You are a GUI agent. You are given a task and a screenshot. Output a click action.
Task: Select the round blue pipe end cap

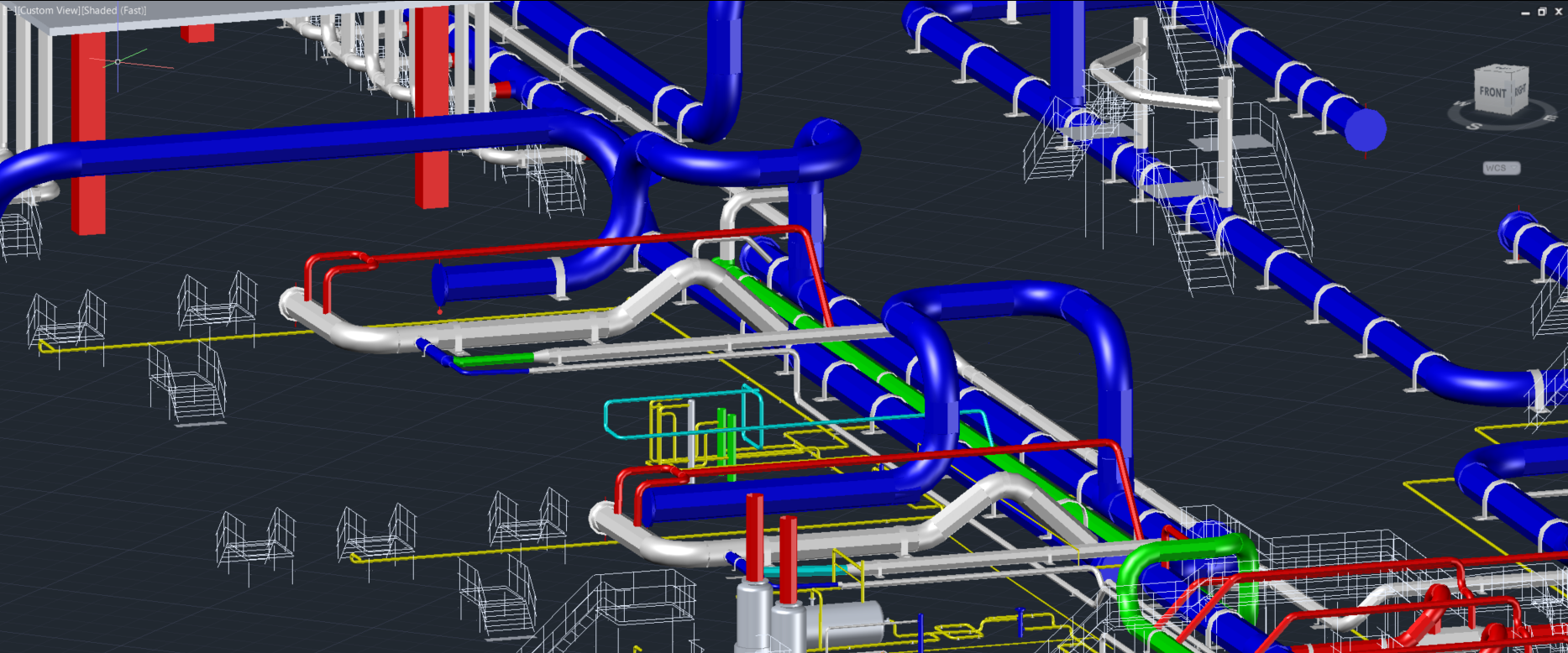coord(1365,130)
